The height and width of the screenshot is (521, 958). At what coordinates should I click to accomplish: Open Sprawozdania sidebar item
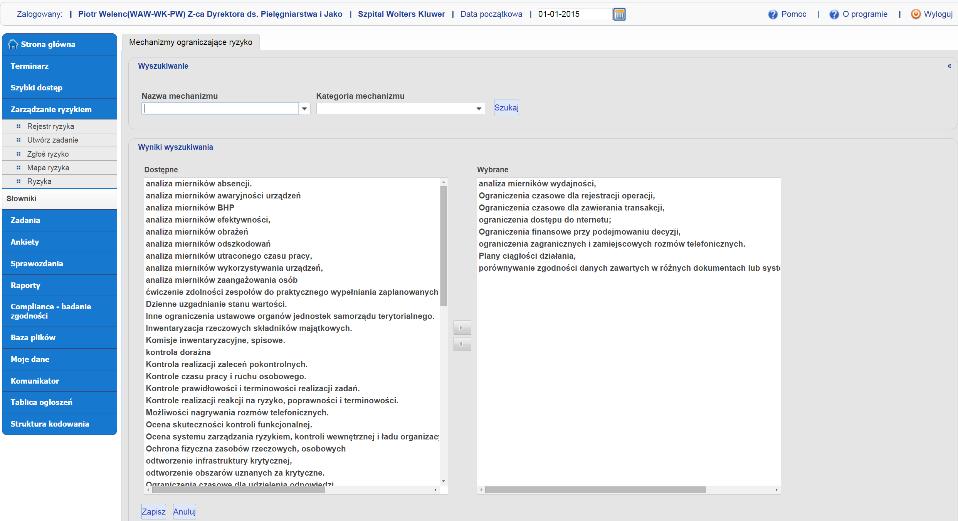(x=59, y=263)
